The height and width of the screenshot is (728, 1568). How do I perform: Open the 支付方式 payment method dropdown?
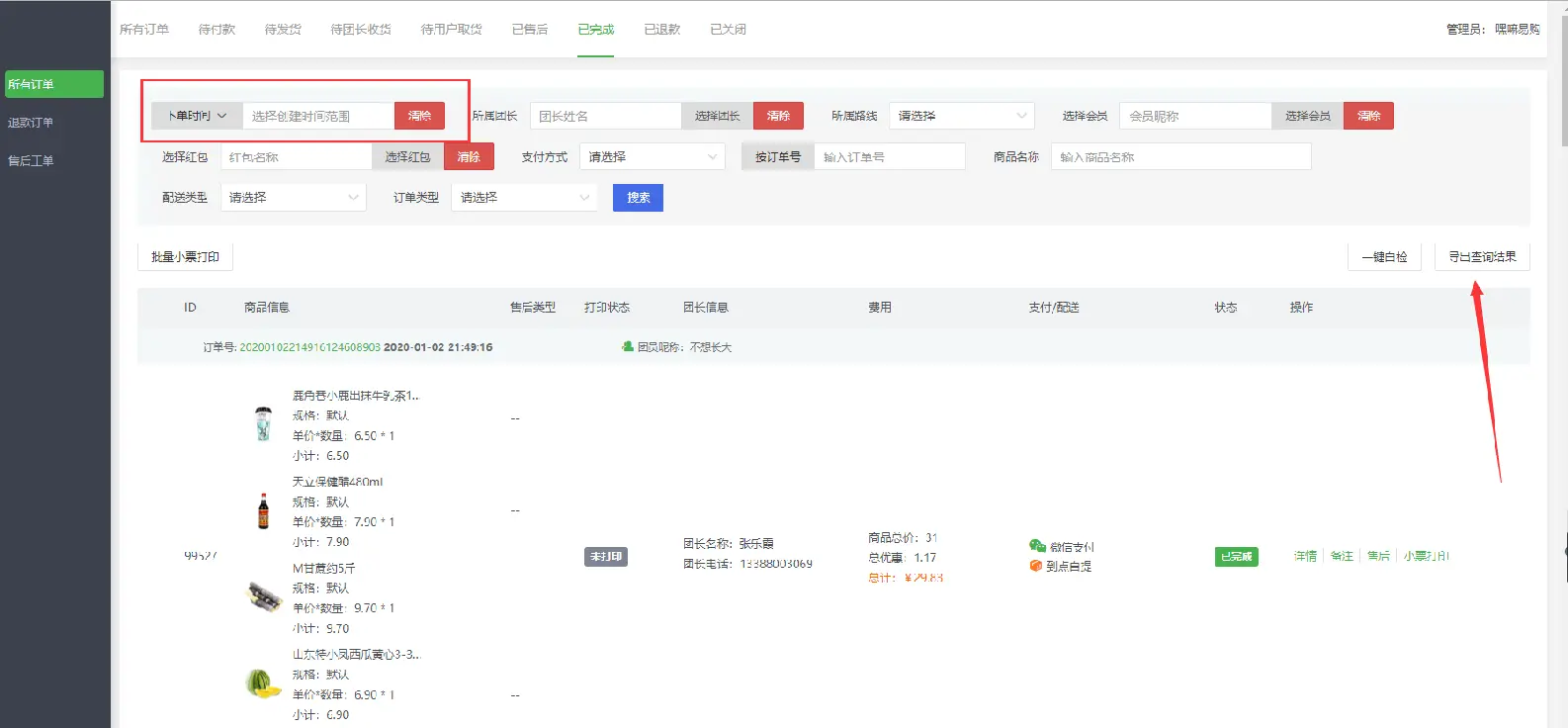[653, 156]
